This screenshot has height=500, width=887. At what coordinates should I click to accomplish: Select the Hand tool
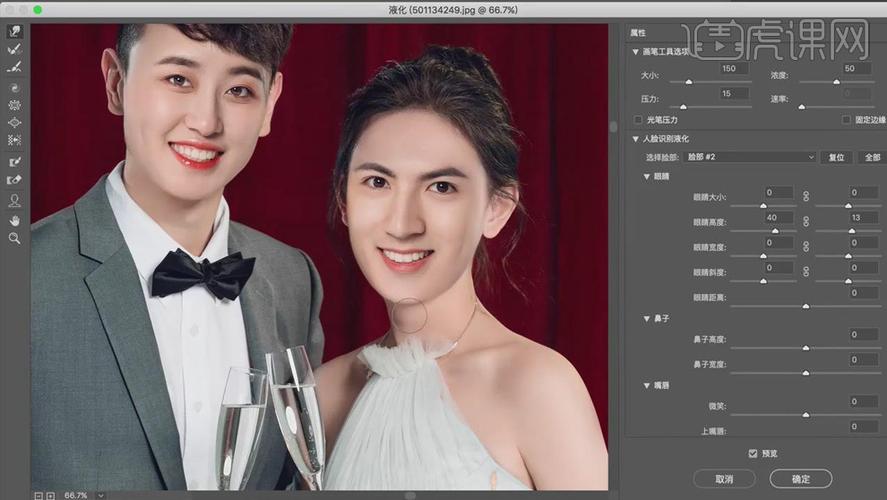(x=15, y=221)
